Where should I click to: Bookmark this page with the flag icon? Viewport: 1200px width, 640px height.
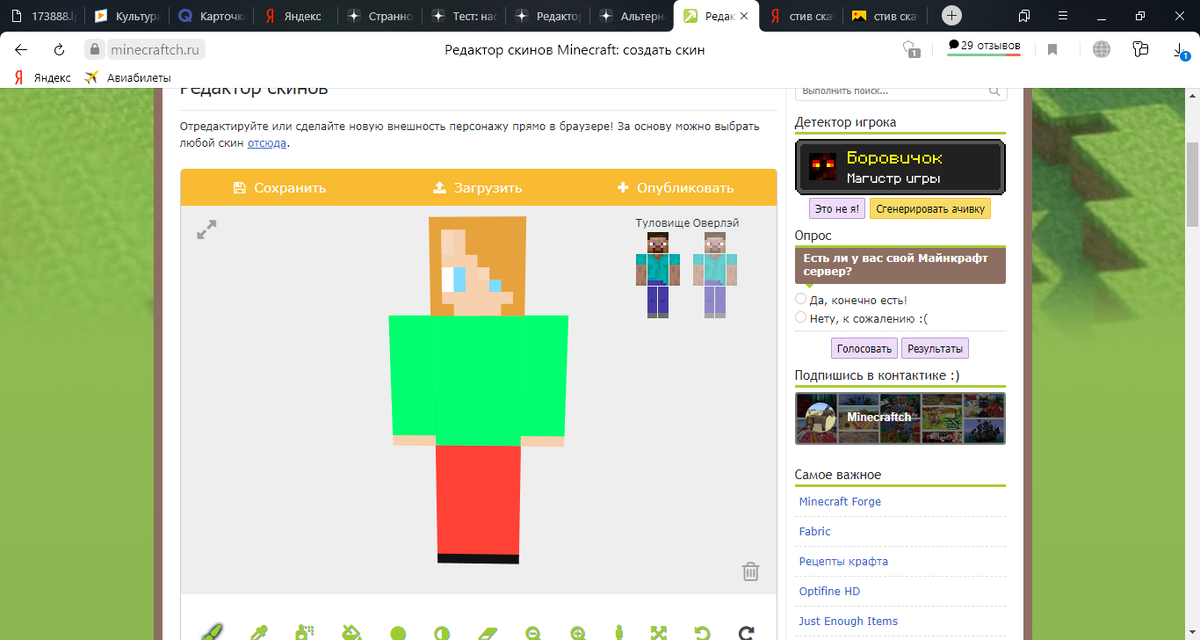[x=1052, y=49]
